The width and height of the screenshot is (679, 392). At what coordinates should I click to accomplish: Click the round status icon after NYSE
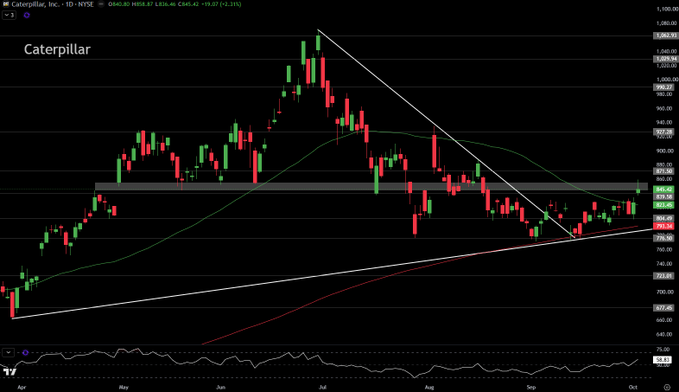click(101, 4)
